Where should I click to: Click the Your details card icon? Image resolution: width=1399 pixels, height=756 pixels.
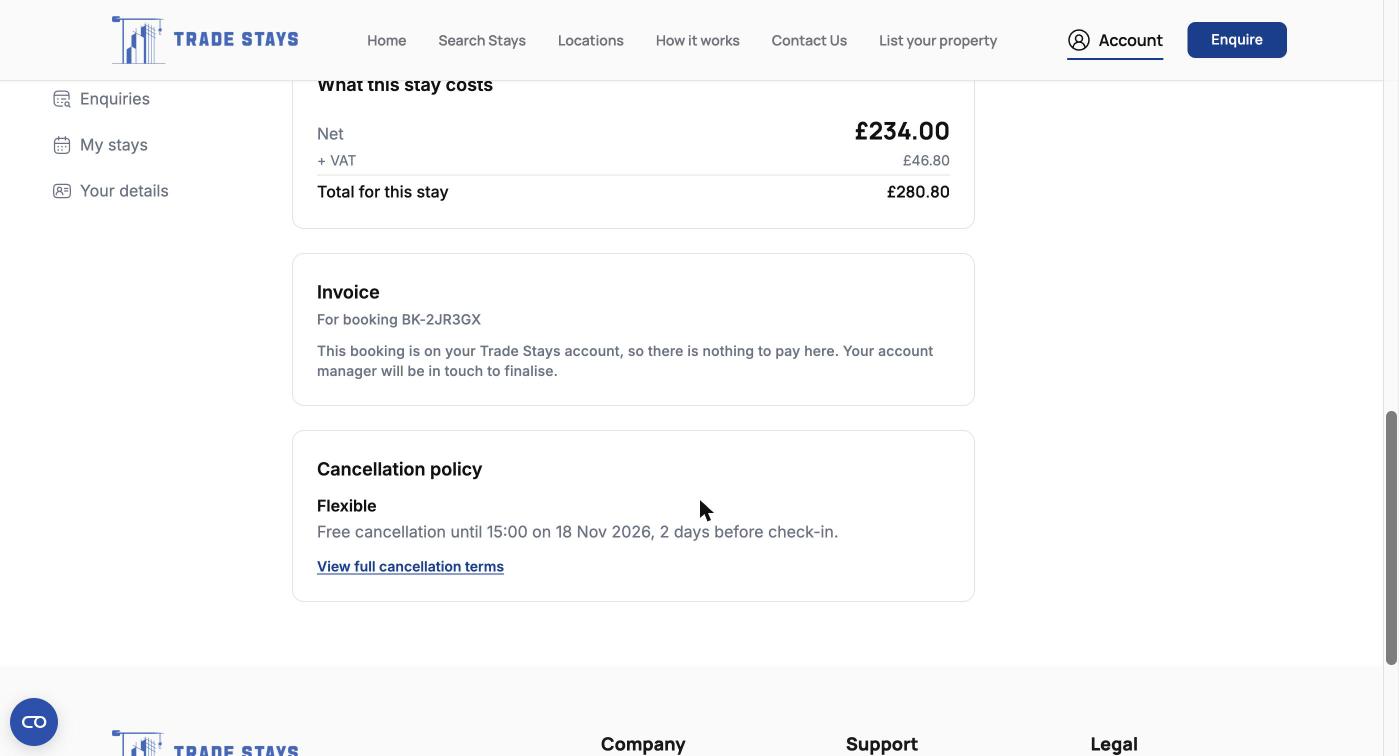(x=62, y=191)
